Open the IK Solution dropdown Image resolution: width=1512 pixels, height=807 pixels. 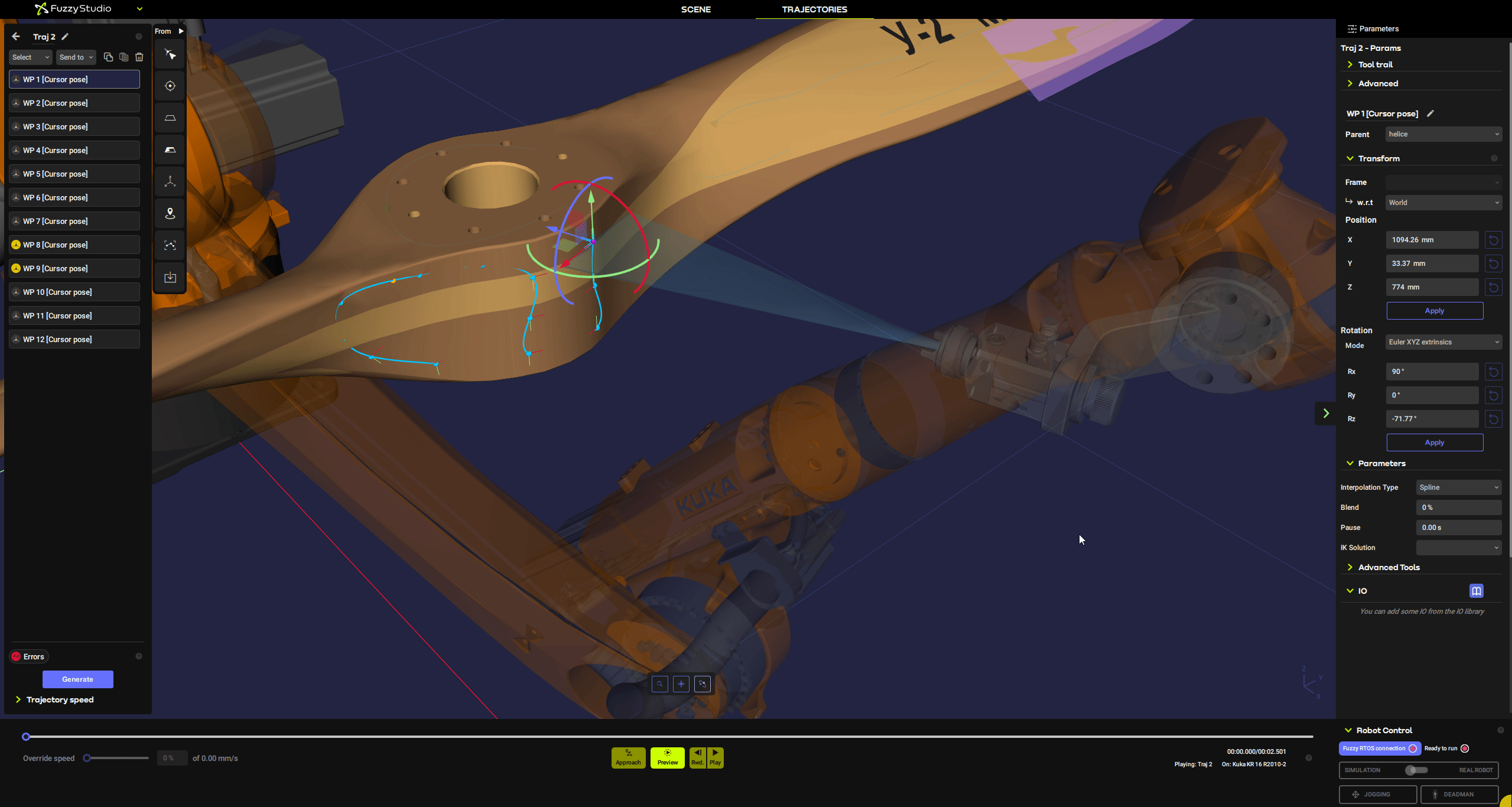point(1459,548)
